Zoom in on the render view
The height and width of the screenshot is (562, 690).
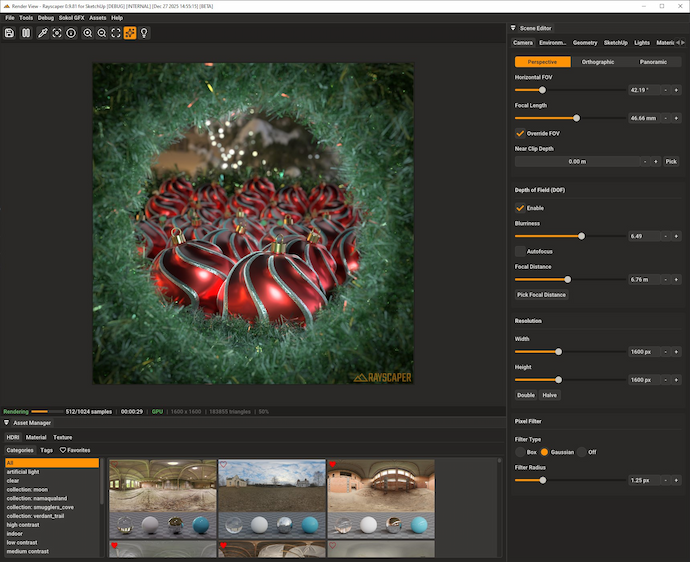click(x=88, y=33)
